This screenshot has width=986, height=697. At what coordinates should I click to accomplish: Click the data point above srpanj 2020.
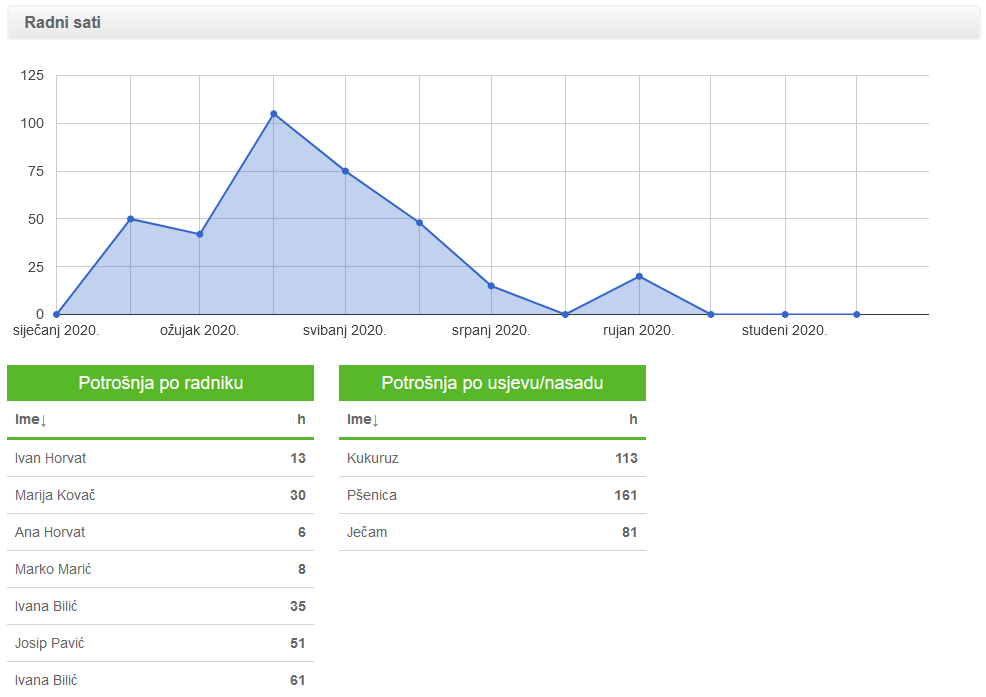(491, 286)
